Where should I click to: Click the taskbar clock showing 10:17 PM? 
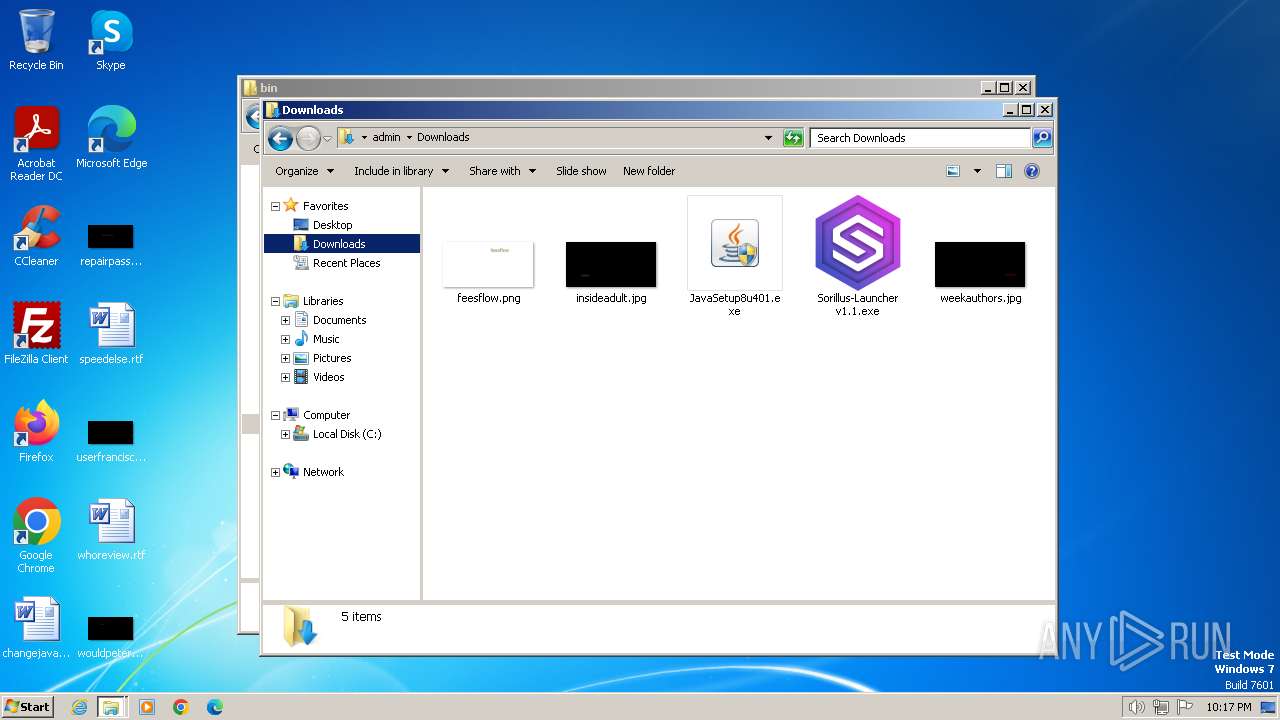[1228, 707]
